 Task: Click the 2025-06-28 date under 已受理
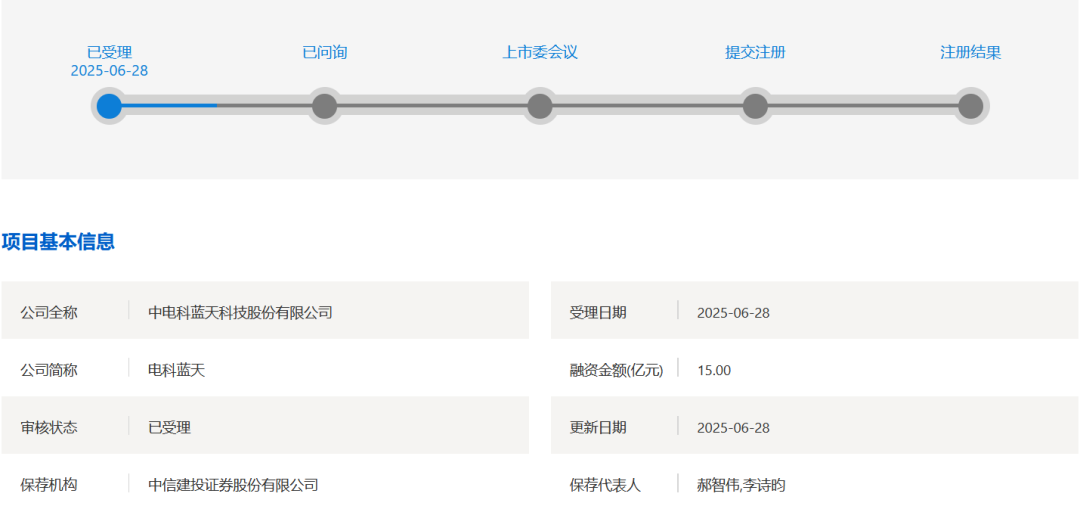pos(110,71)
